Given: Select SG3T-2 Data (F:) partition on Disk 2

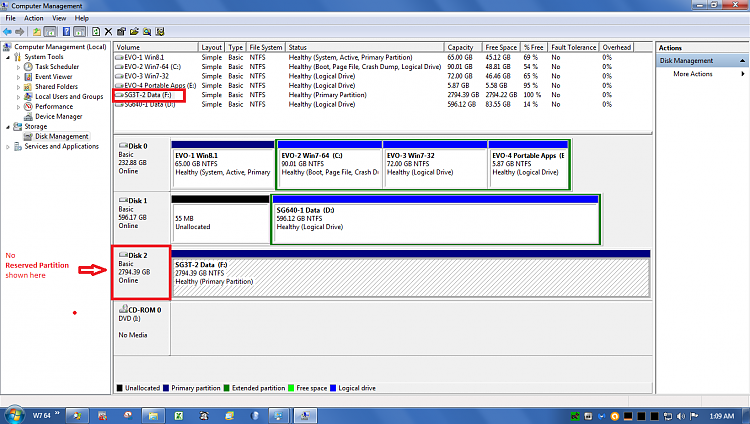Looking at the screenshot, I should tap(410, 273).
